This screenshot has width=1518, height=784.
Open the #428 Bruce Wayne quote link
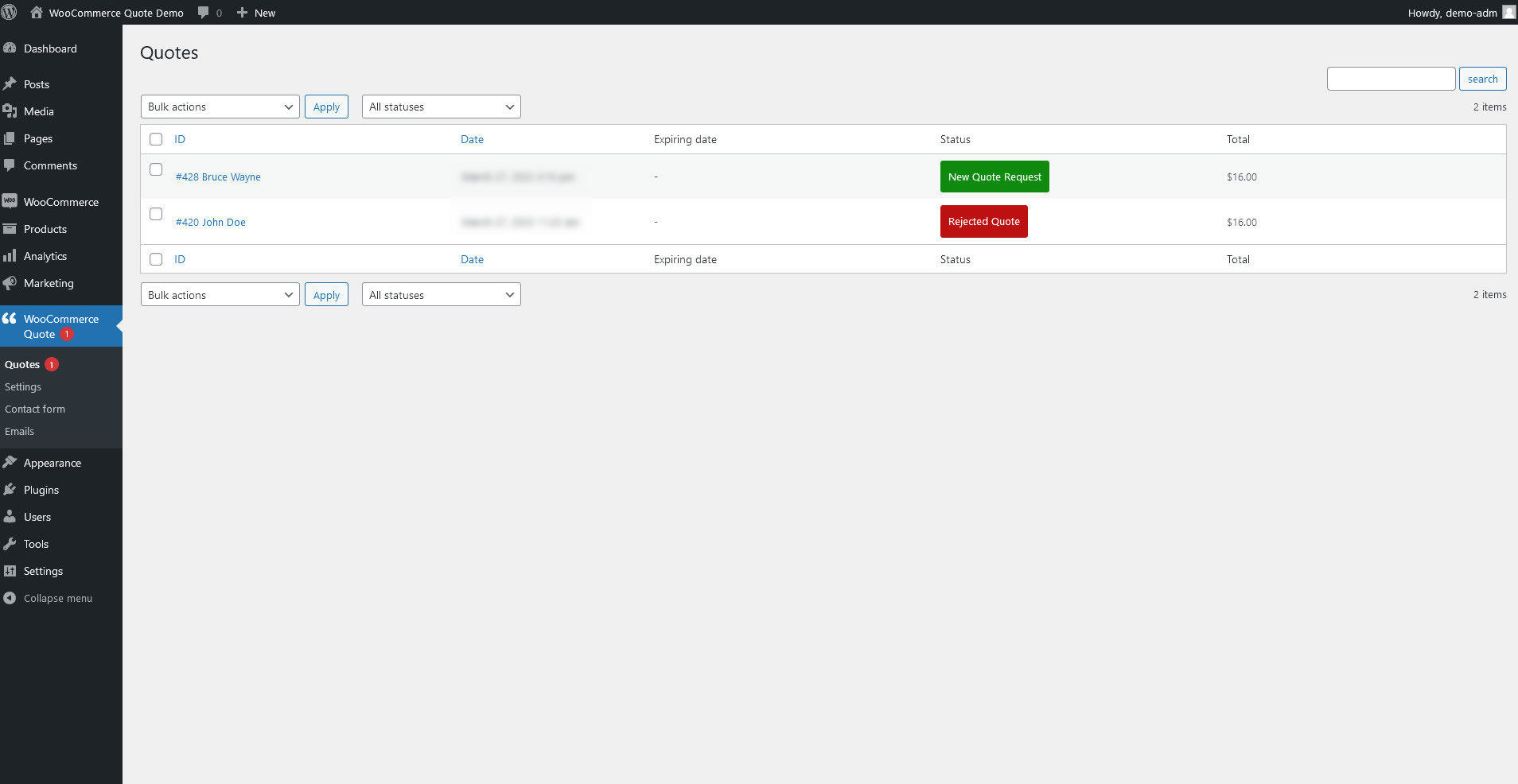[x=218, y=177]
